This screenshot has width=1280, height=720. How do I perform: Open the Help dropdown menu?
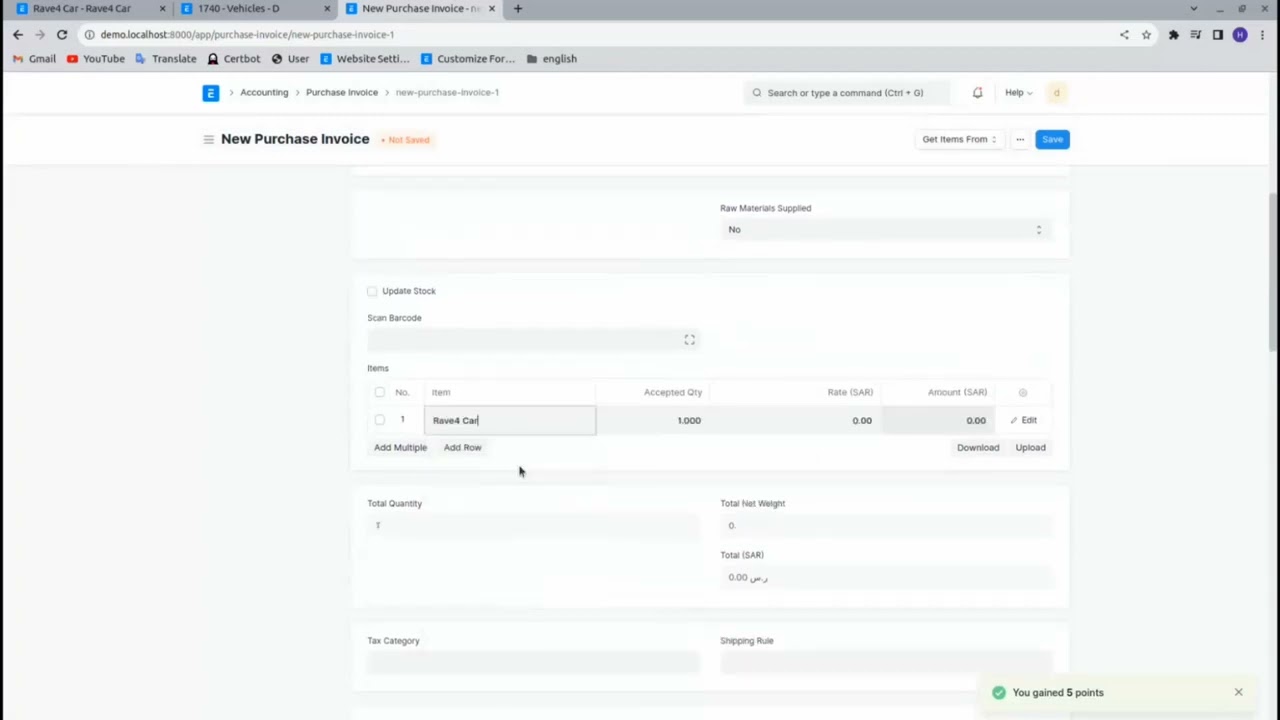(1018, 93)
